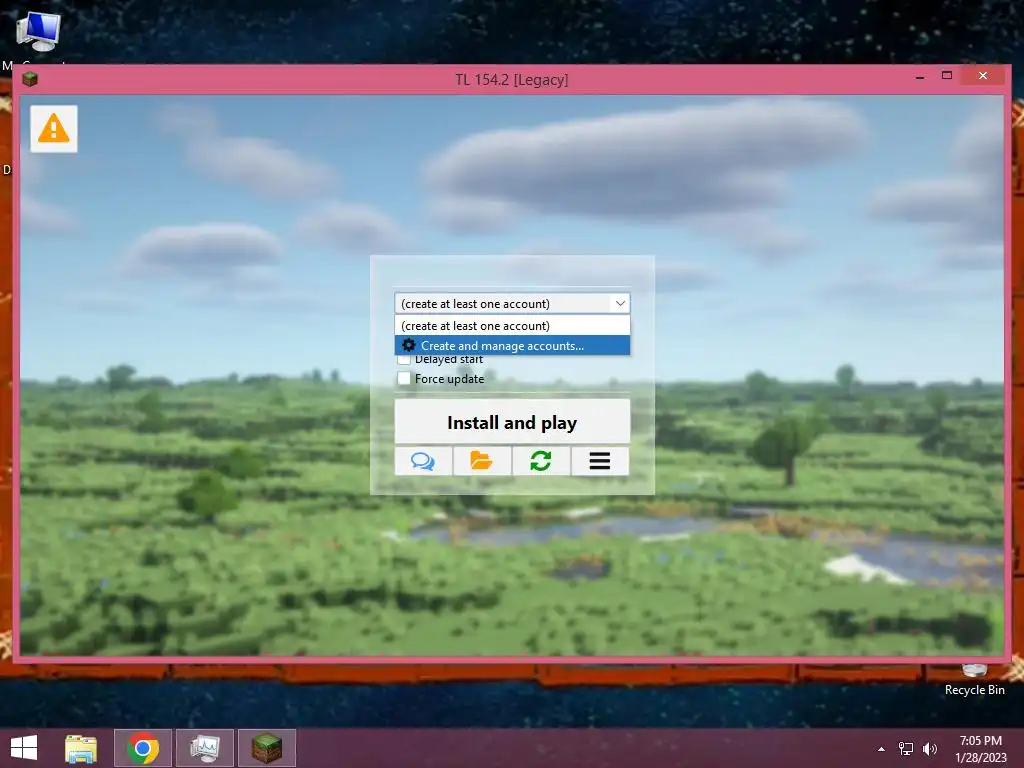Click the Install and play button

point(512,422)
